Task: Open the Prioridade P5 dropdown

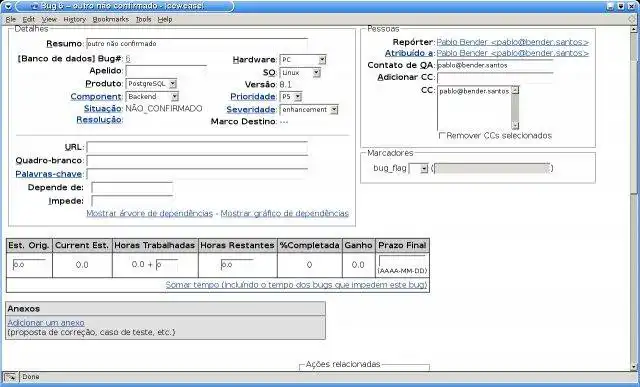Action: (291, 97)
